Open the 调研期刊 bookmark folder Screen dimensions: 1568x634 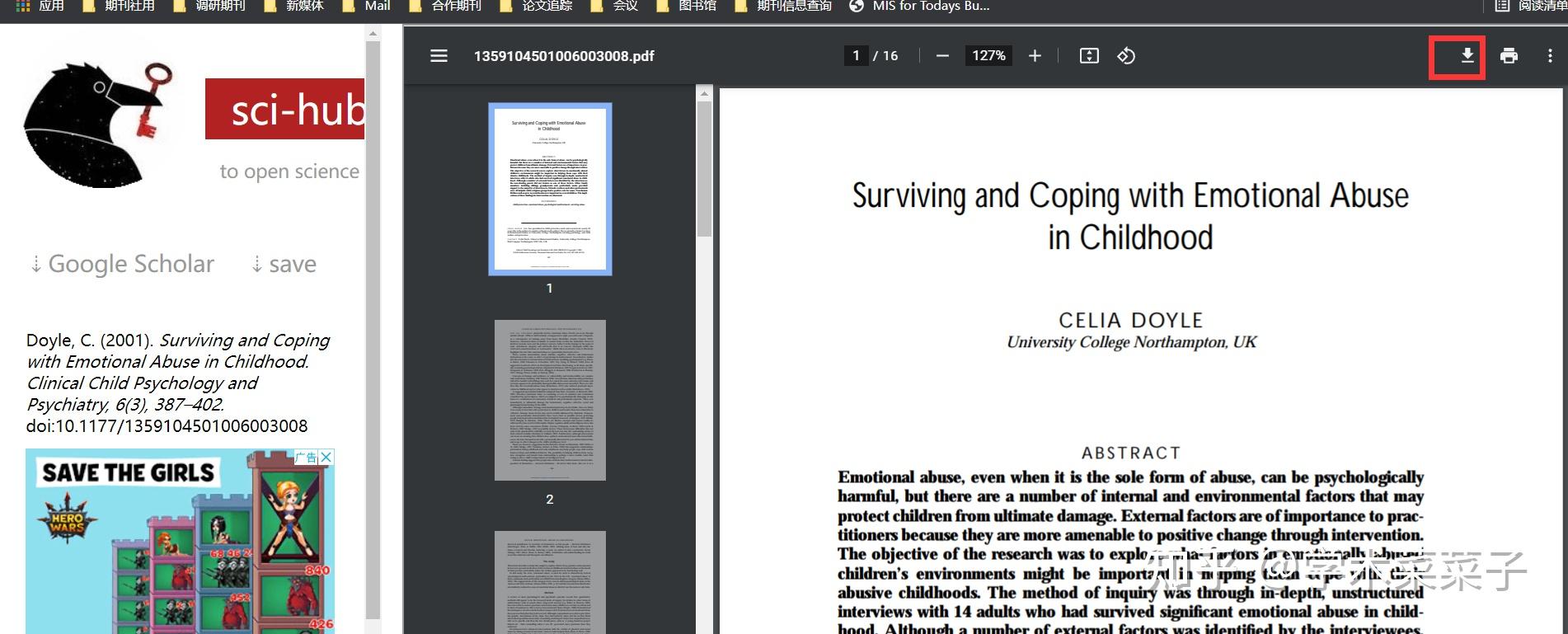point(210,6)
